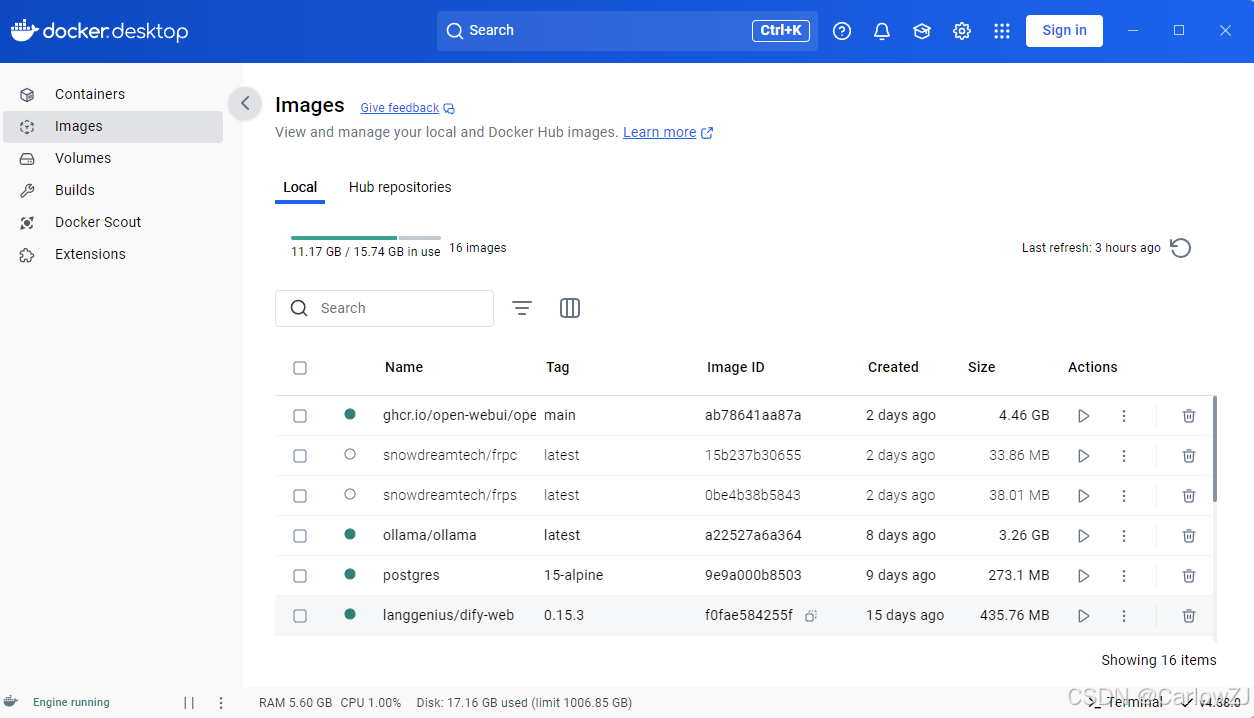Viewport: 1254px width, 718px height.
Task: Check the langgenius/dify-web row checkbox
Action: [300, 615]
